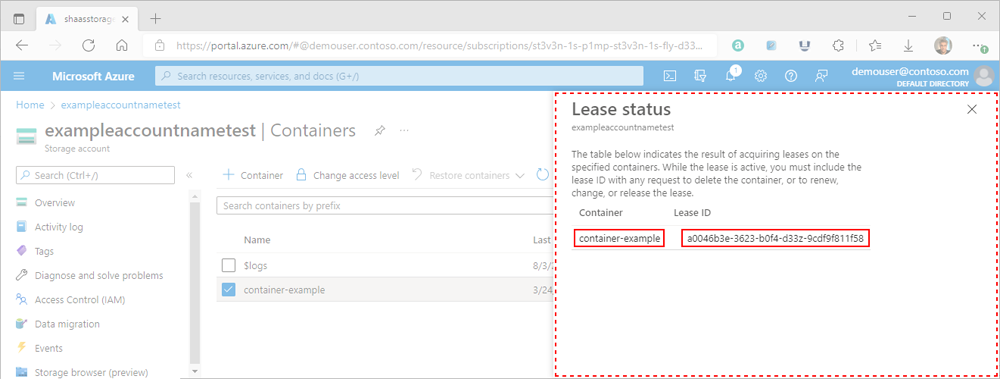Check the $logs container checkbox
1000x379 pixels.
point(228,265)
